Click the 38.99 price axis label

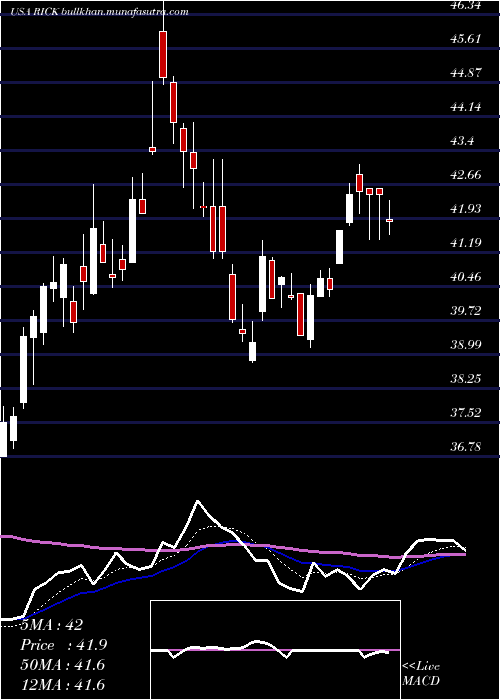pyautogui.click(x=466, y=345)
